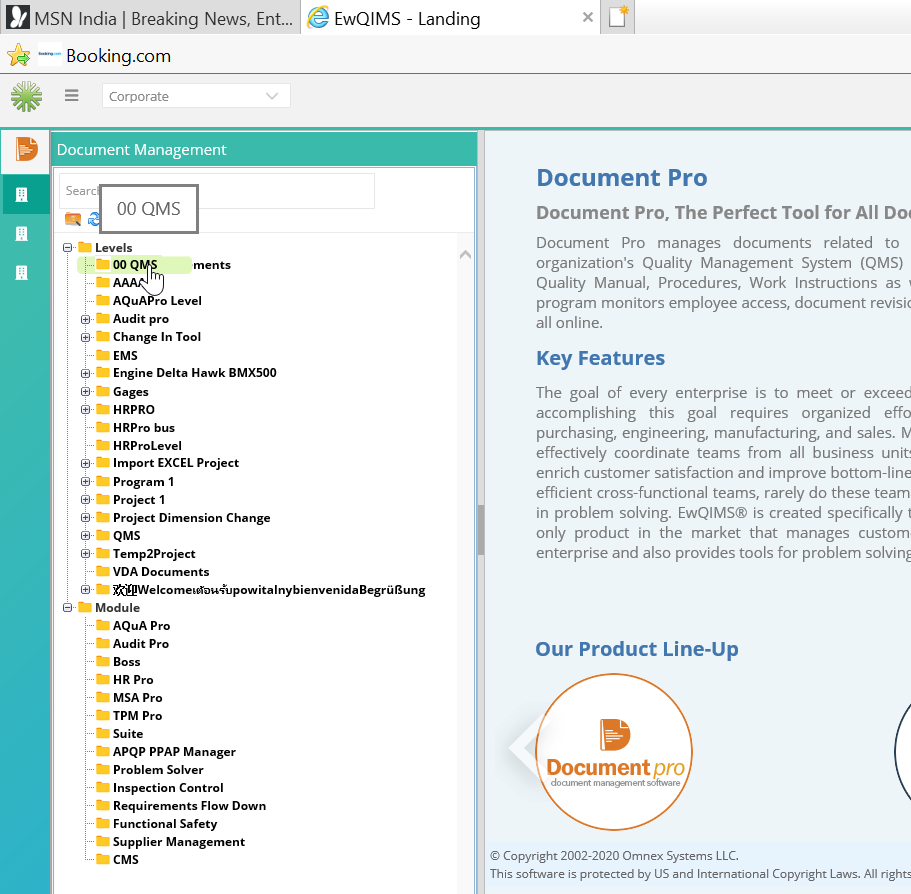Click the Our Product Line-Up heading
The width and height of the screenshot is (911, 894).
[x=637, y=649]
